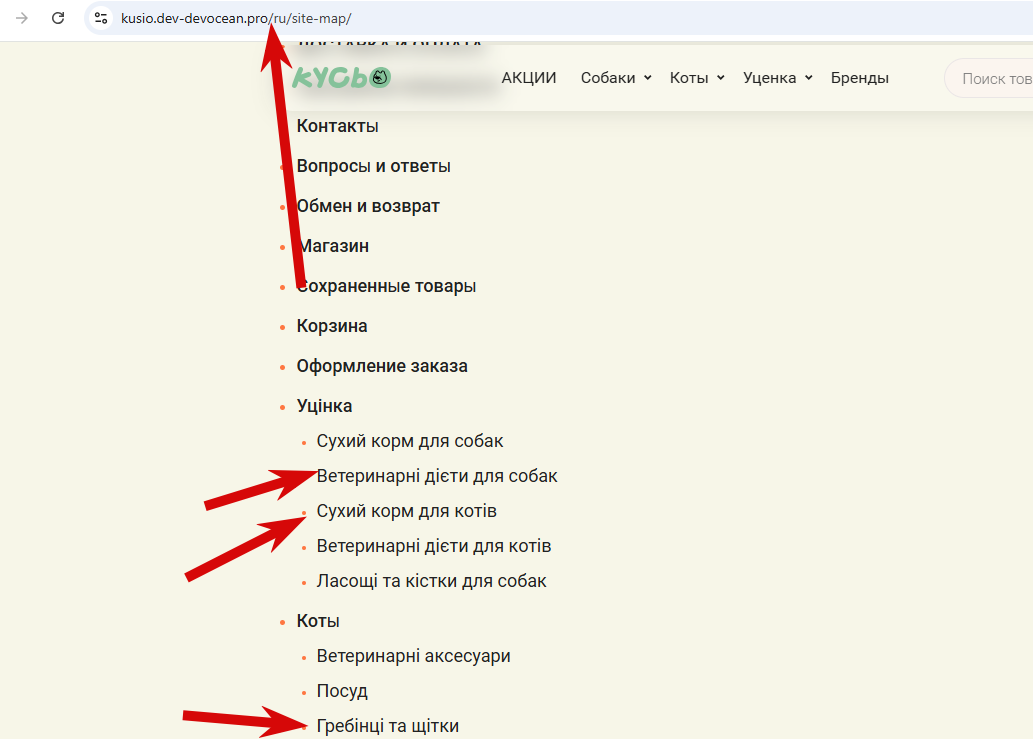Open Ветеринарні аксесуари link

pos(413,656)
